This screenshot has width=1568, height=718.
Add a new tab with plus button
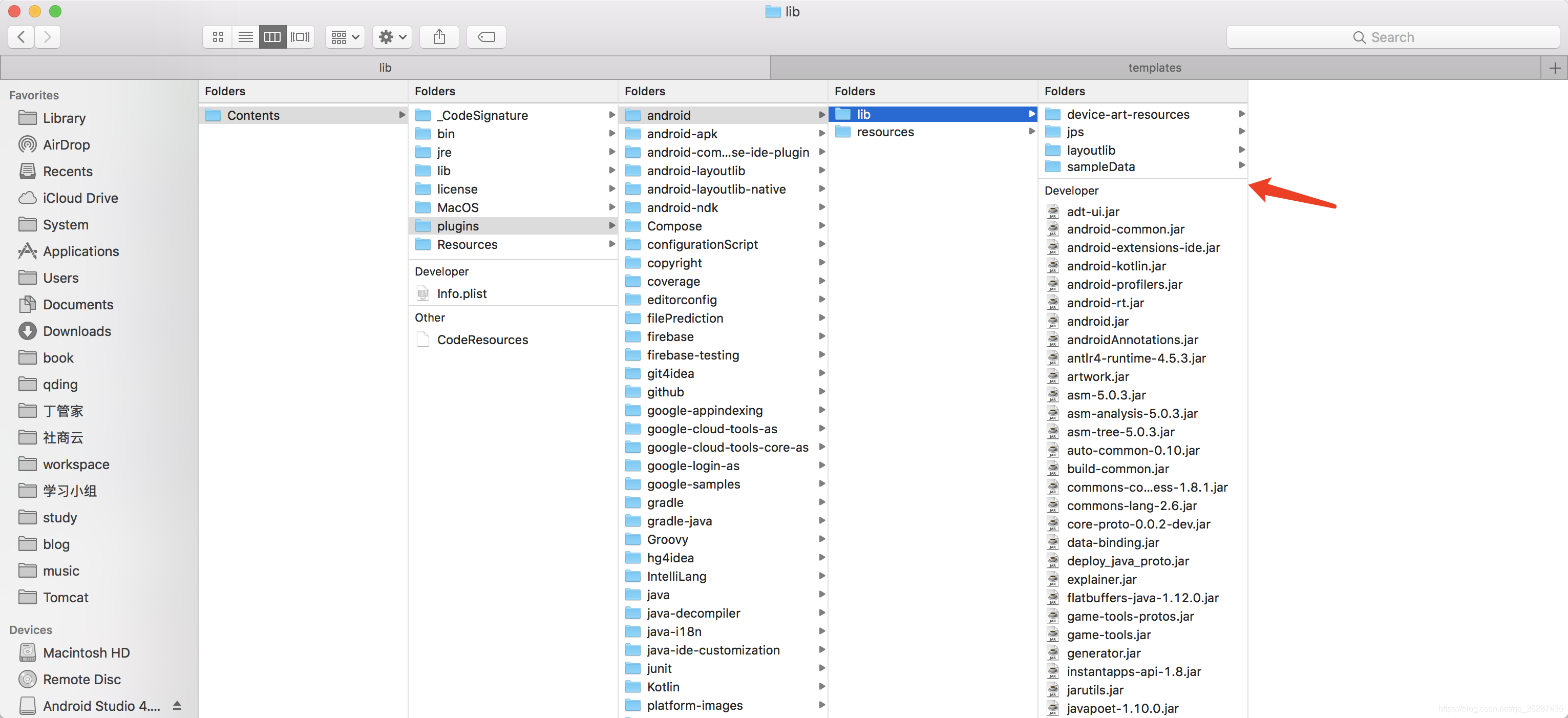(x=1554, y=68)
